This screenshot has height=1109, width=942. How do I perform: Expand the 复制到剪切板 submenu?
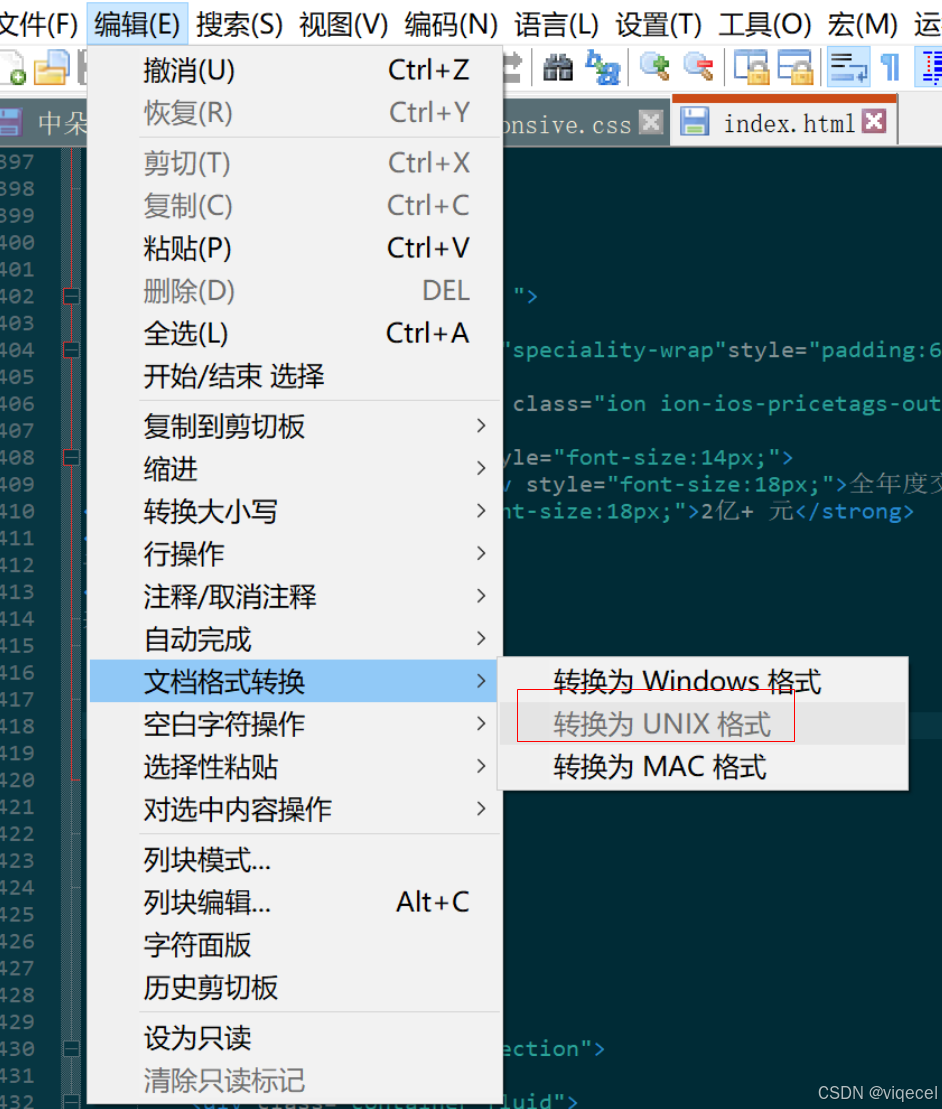pyautogui.click(x=296, y=426)
